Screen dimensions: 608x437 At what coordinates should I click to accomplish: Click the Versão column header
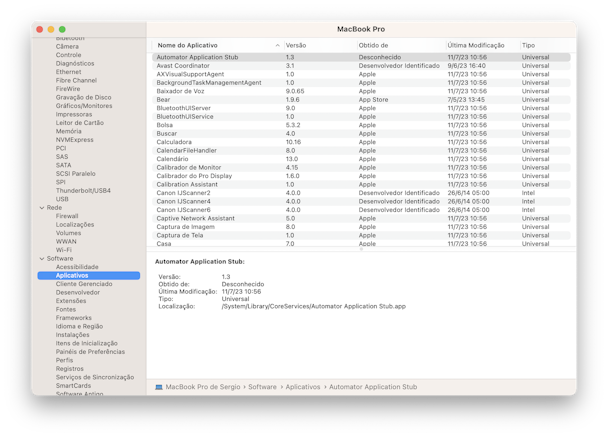pos(296,45)
